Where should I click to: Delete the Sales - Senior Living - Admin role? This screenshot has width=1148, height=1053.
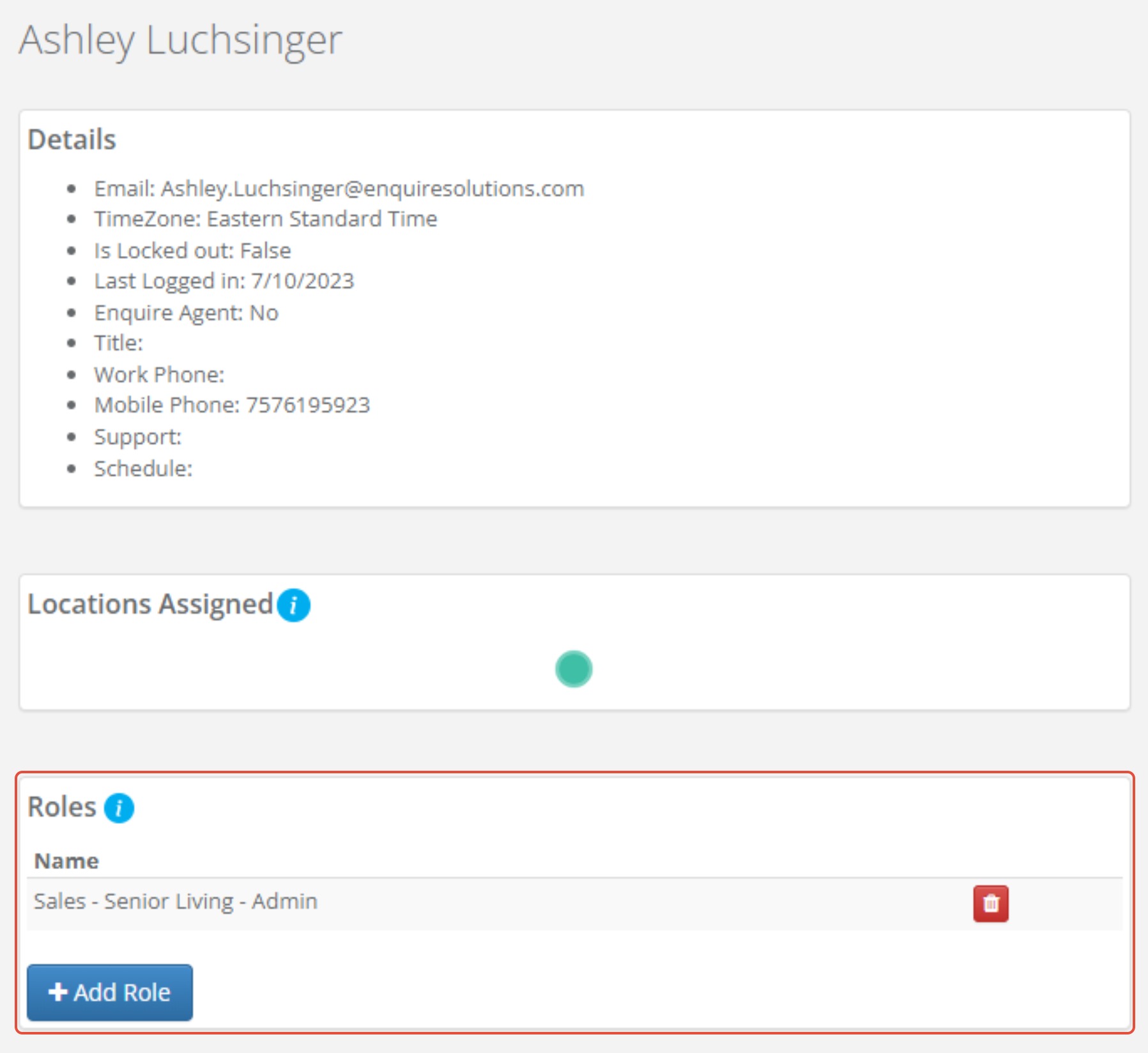click(x=991, y=904)
